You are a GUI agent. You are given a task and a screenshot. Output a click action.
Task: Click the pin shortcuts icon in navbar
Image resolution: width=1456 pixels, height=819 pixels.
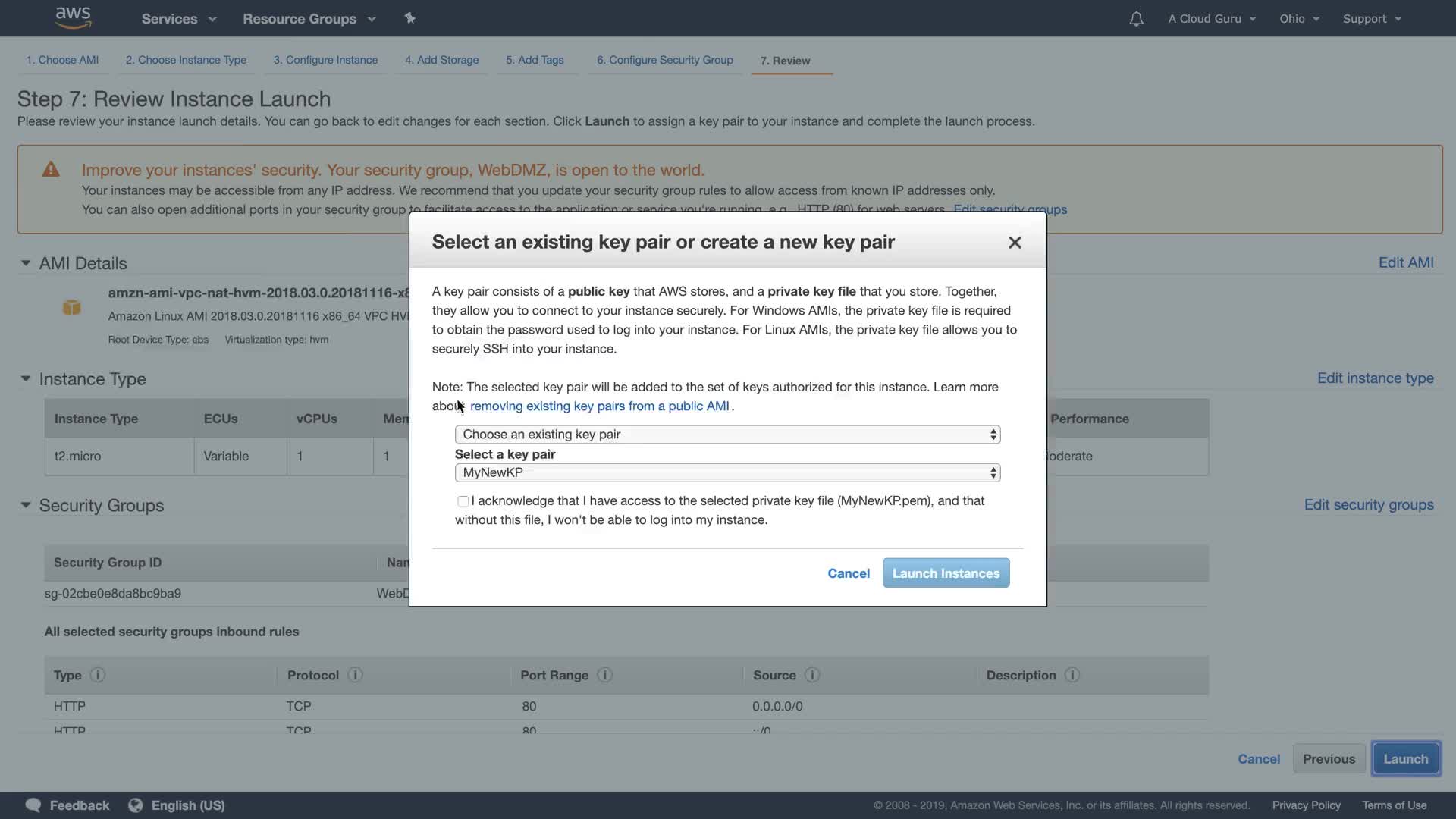tap(409, 18)
